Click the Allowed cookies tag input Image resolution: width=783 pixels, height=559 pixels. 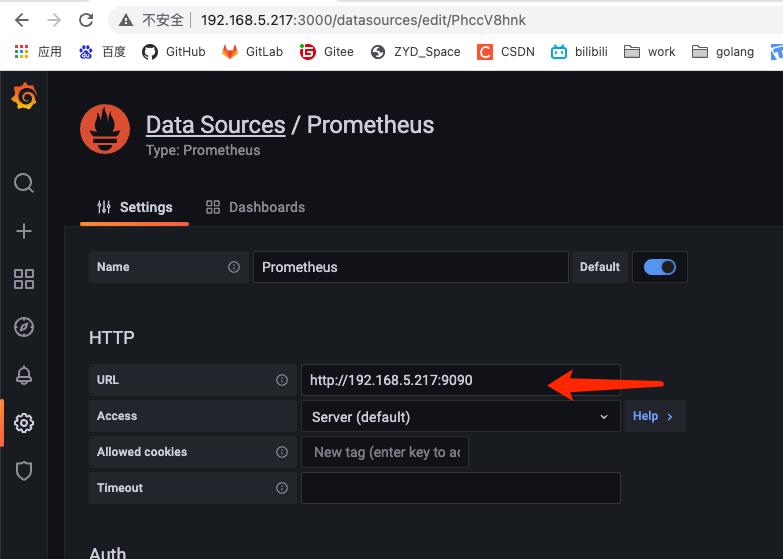(385, 452)
